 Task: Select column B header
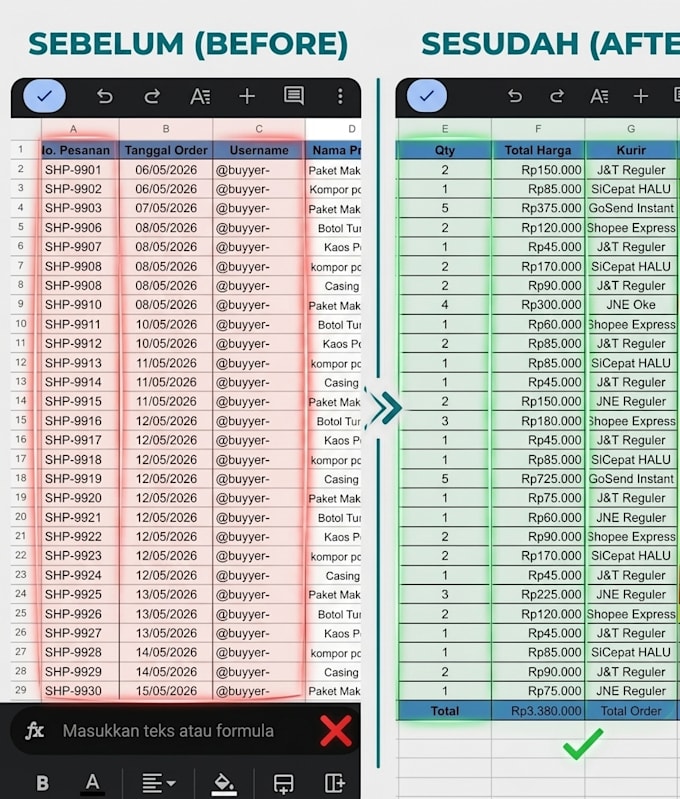[x=166, y=129]
